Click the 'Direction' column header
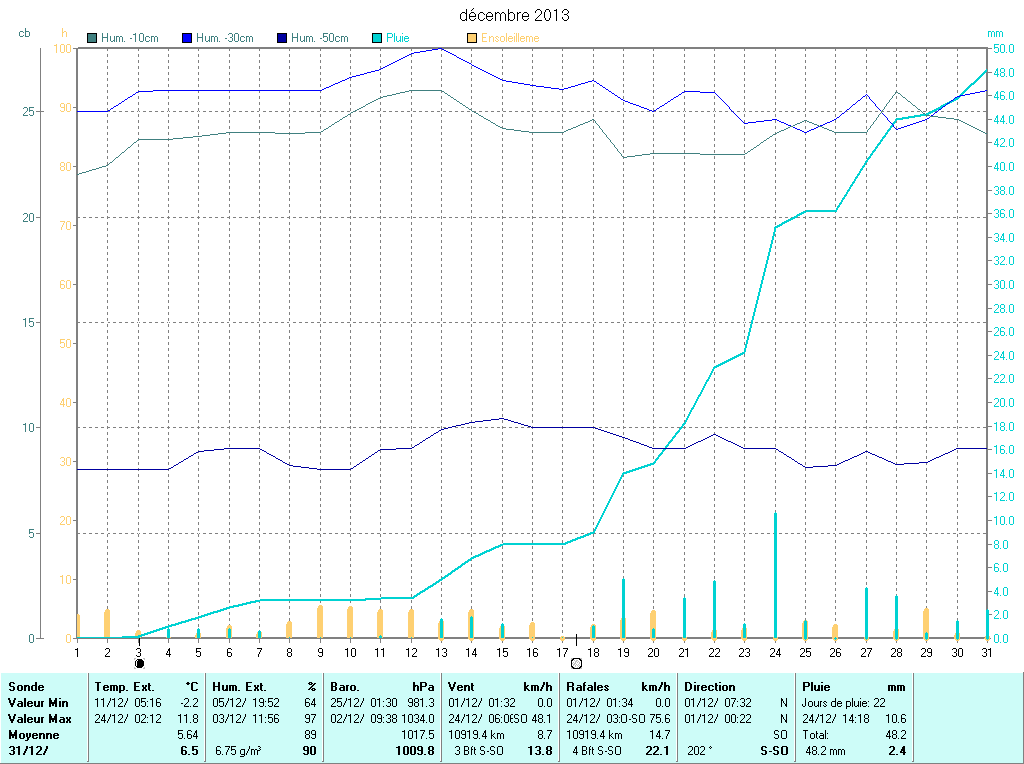 point(710,687)
